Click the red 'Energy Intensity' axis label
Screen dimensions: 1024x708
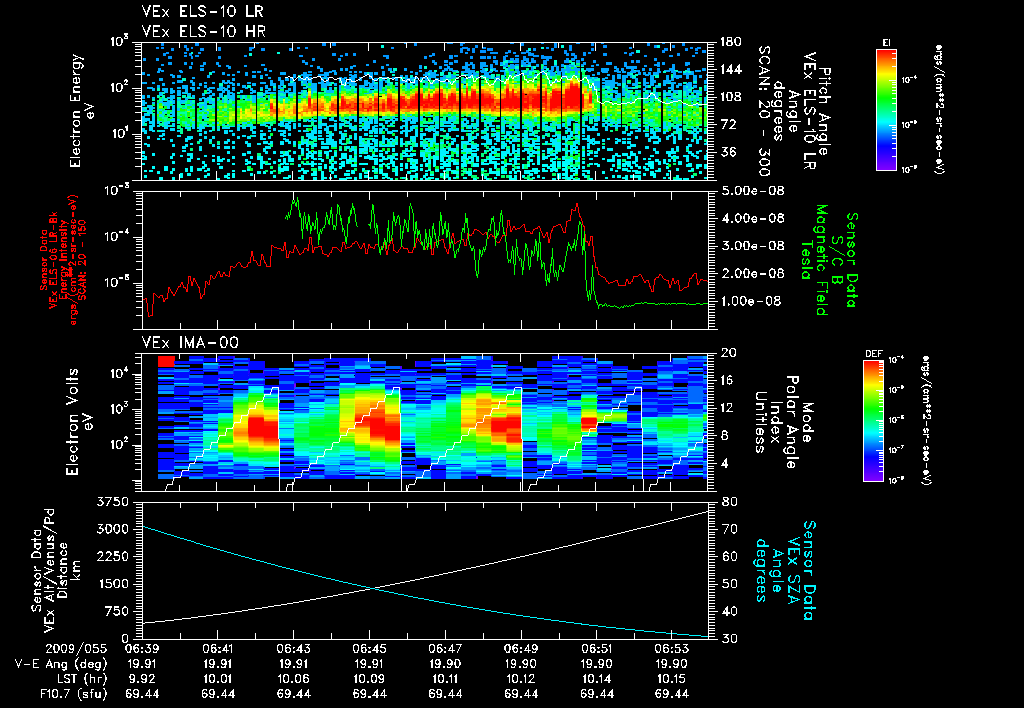click(x=64, y=260)
